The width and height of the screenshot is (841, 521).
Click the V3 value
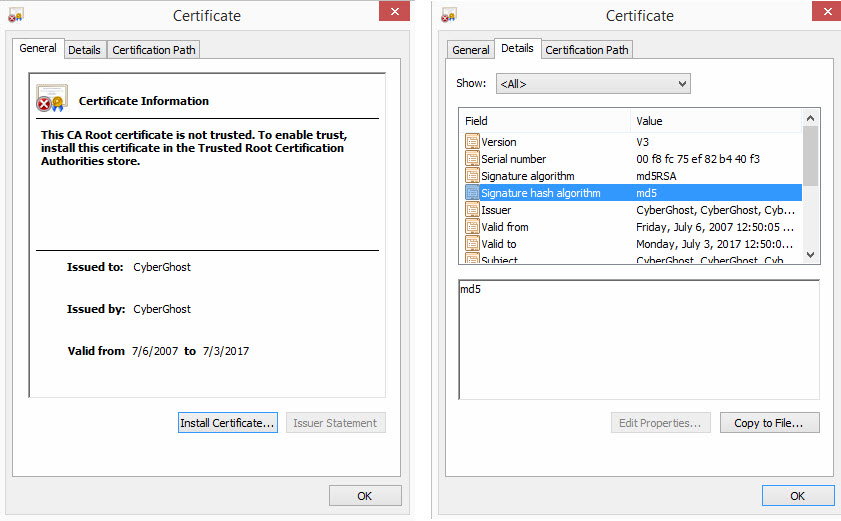pyautogui.click(x=643, y=142)
